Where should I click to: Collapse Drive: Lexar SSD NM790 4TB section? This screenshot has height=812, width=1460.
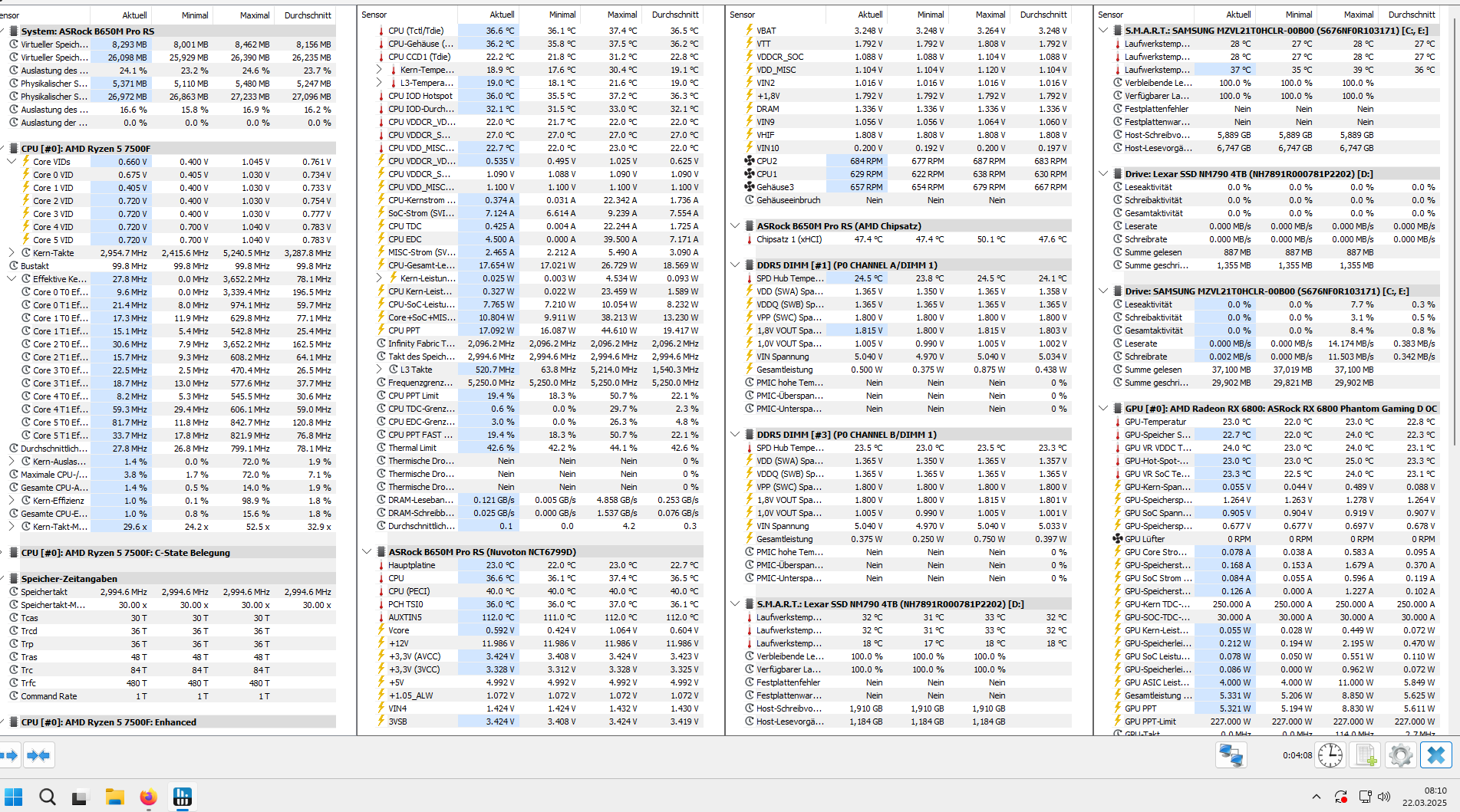tap(1103, 174)
